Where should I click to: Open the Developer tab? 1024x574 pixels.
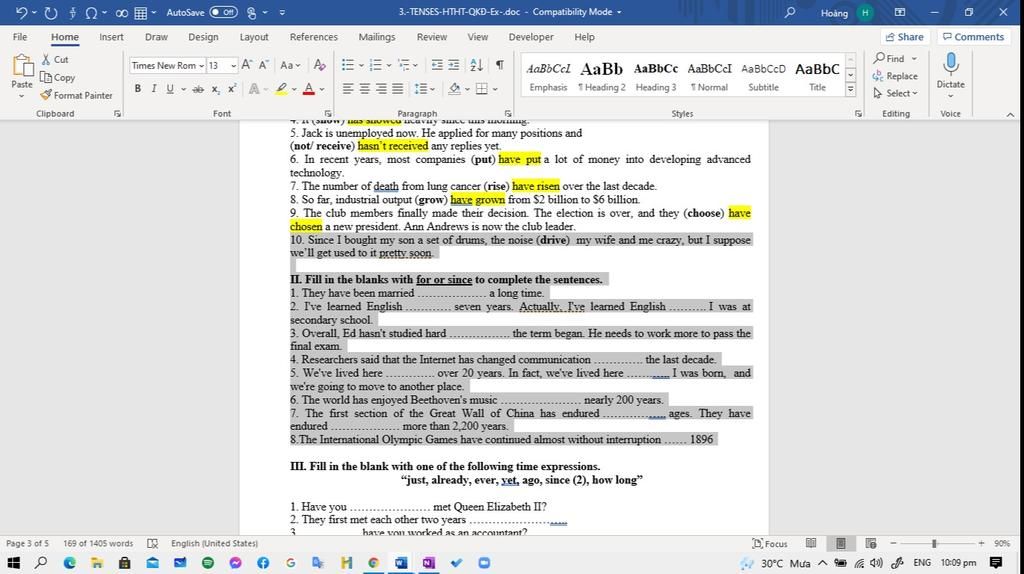point(531,37)
